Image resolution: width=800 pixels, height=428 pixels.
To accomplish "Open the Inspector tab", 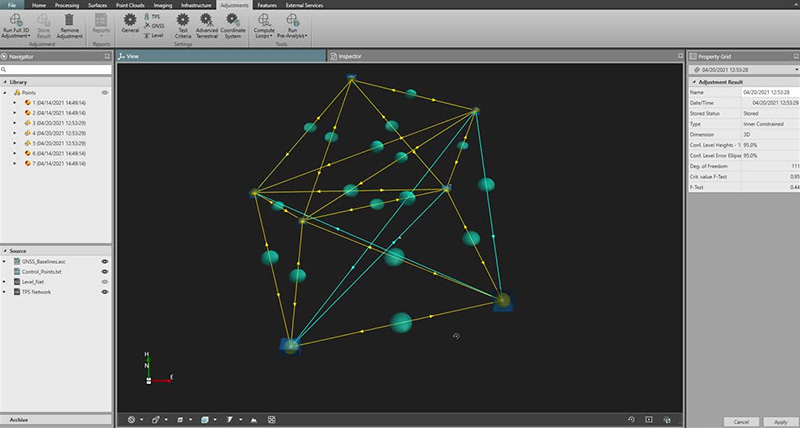I will pyautogui.click(x=350, y=56).
